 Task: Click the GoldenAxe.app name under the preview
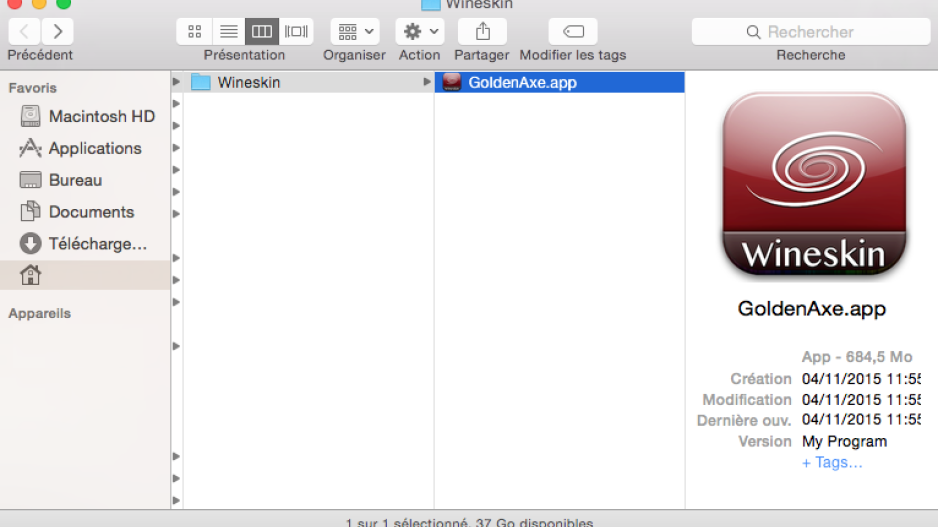(x=811, y=309)
